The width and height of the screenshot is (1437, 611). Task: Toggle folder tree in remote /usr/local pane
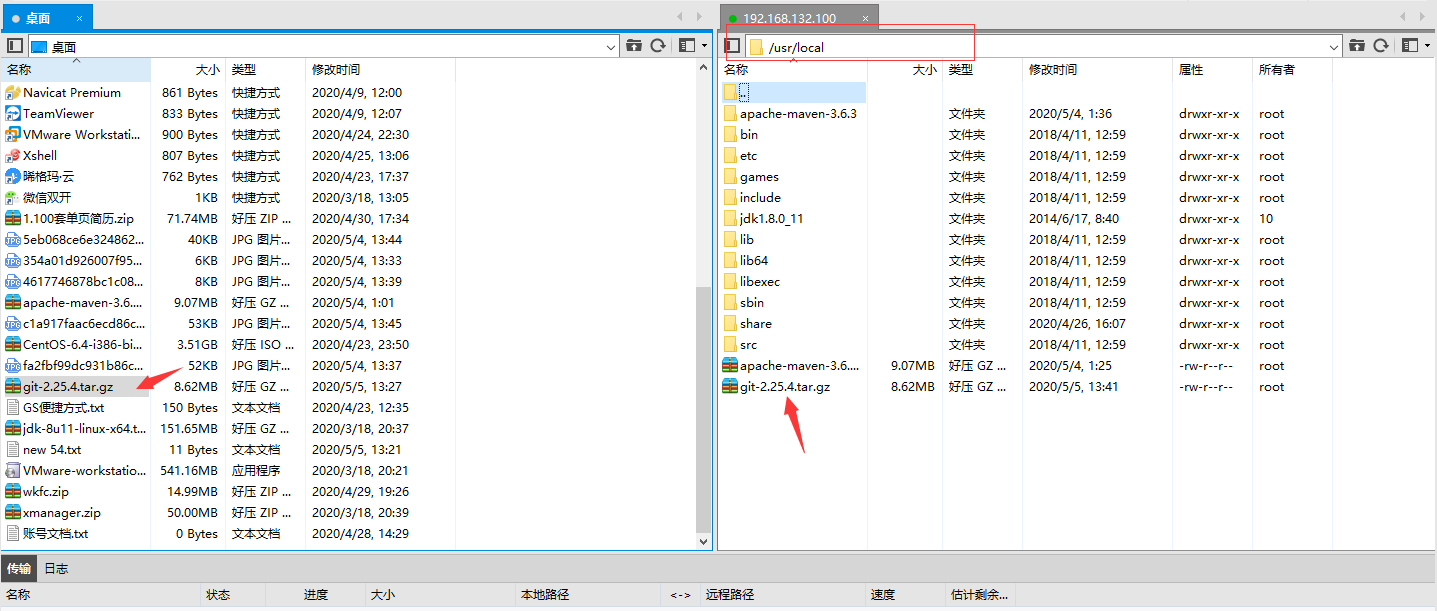point(732,46)
